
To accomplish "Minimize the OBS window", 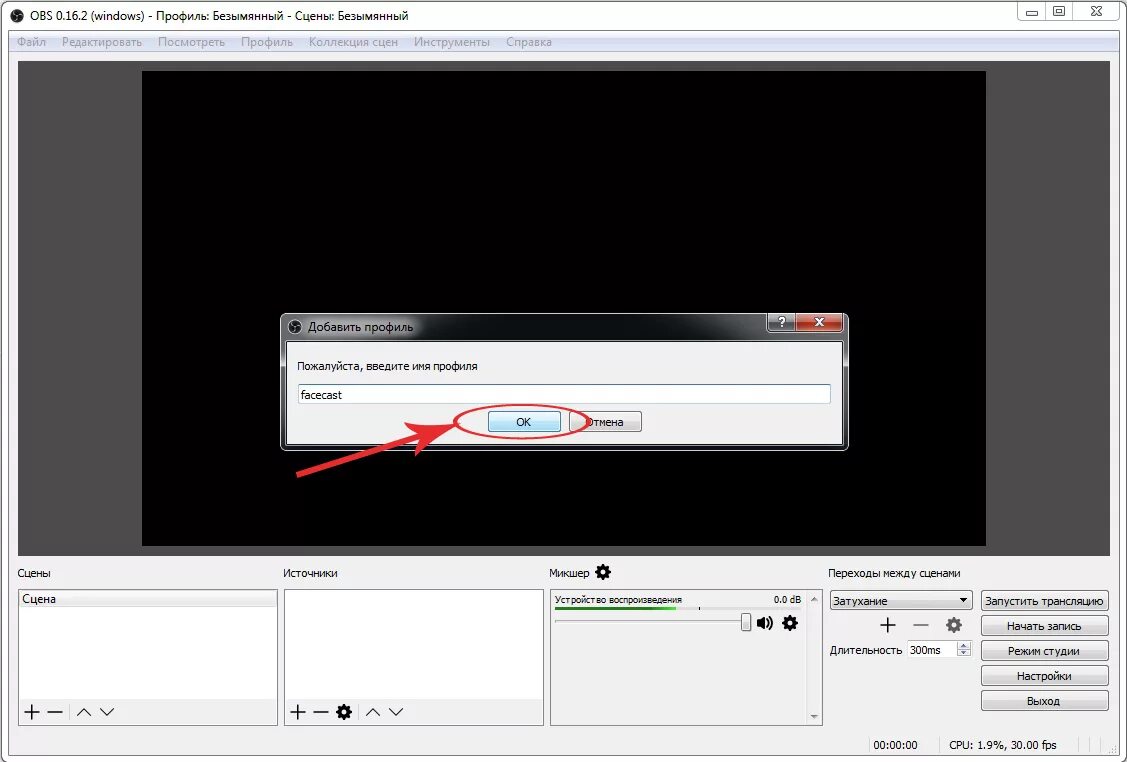I will (x=1032, y=12).
